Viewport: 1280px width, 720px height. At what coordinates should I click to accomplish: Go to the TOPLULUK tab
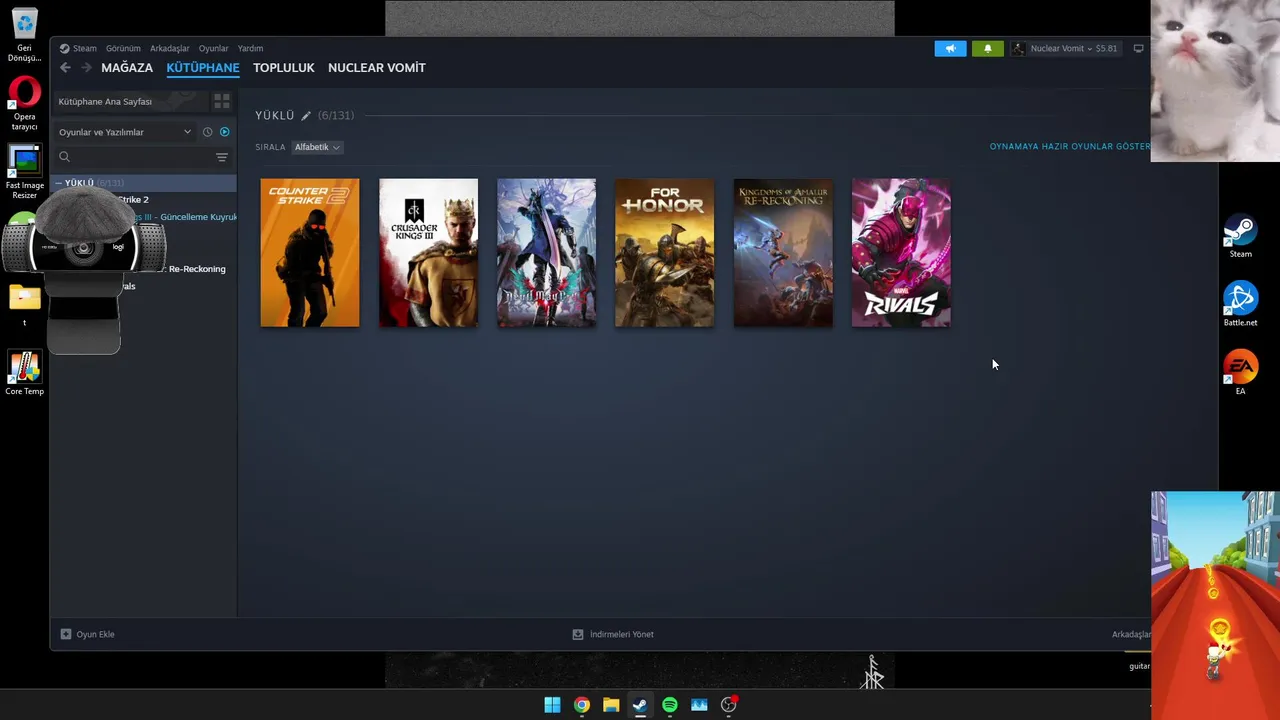pyautogui.click(x=284, y=68)
